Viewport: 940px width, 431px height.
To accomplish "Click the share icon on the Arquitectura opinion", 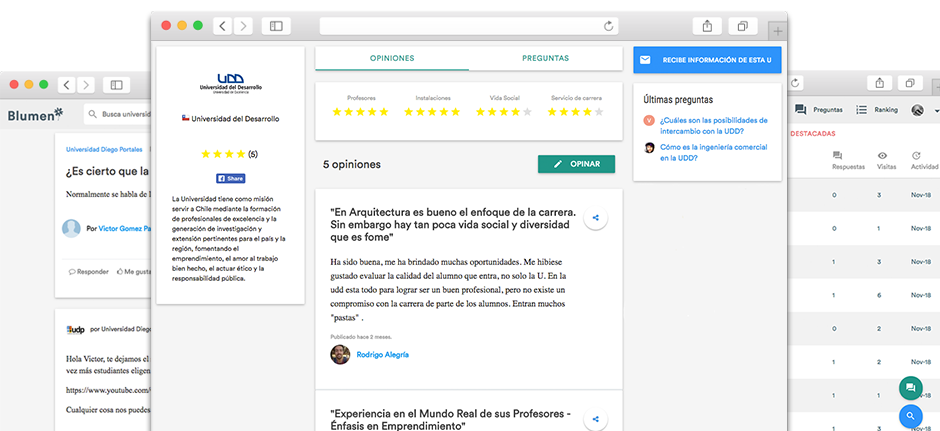I will pos(595,218).
